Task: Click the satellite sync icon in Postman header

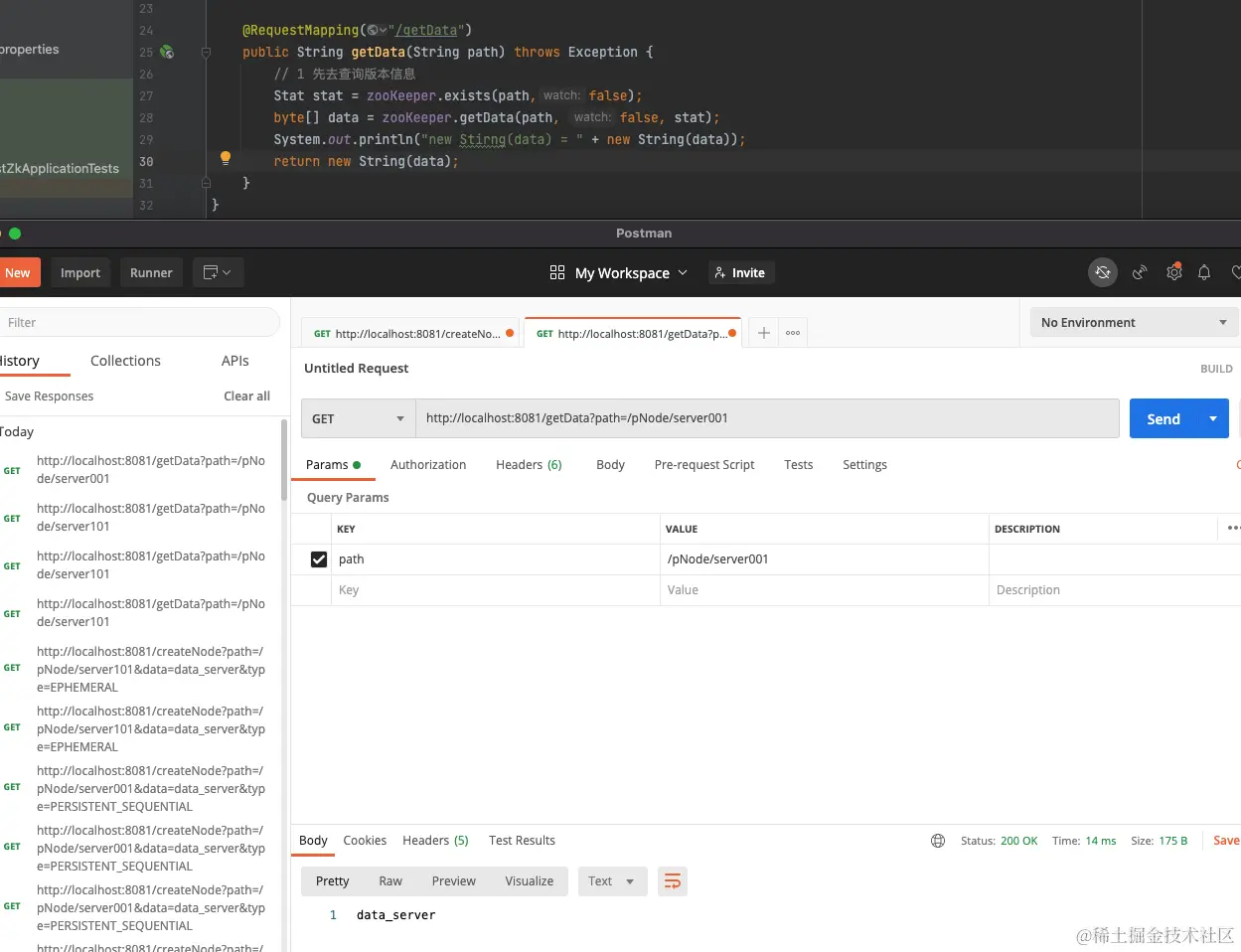Action: (x=1103, y=272)
